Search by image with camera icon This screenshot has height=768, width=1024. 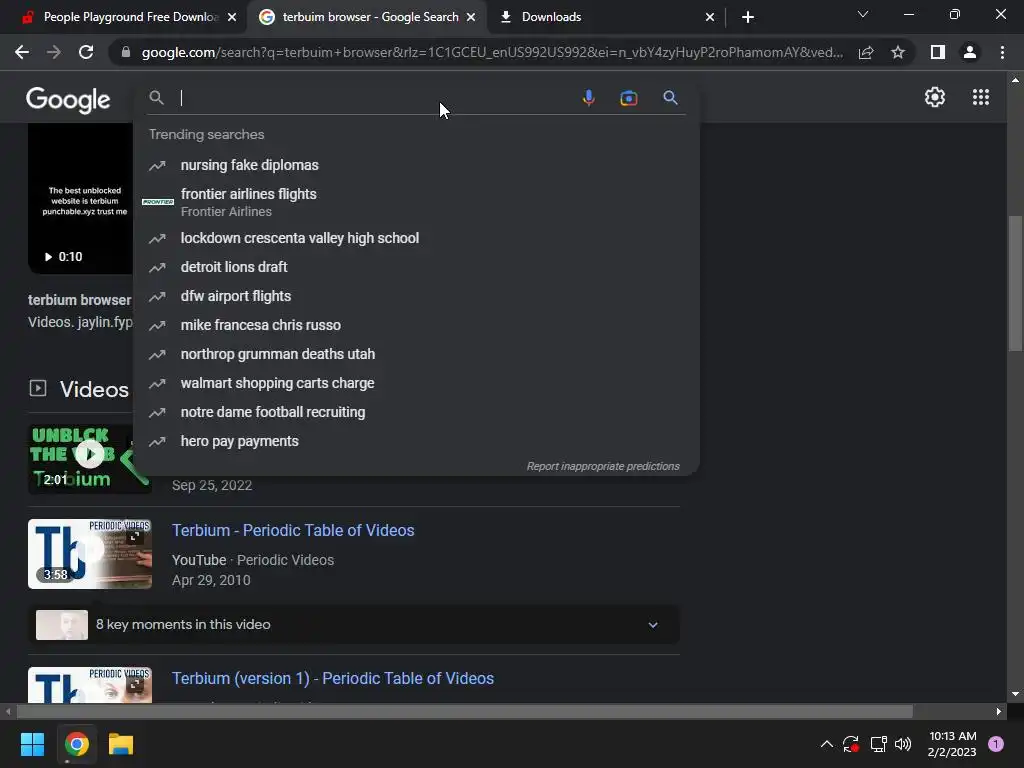pos(629,98)
